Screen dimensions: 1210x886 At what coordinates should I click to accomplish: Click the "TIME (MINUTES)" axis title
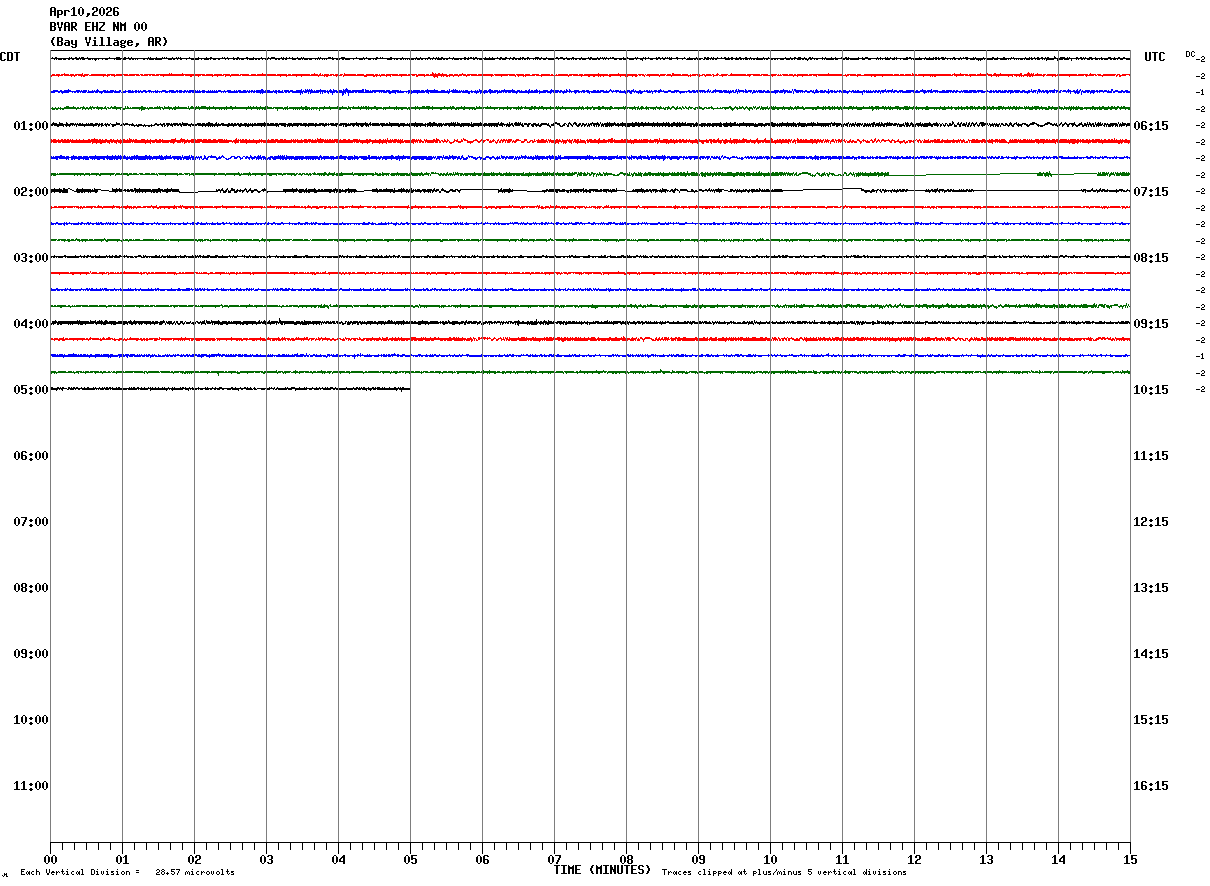(602, 870)
